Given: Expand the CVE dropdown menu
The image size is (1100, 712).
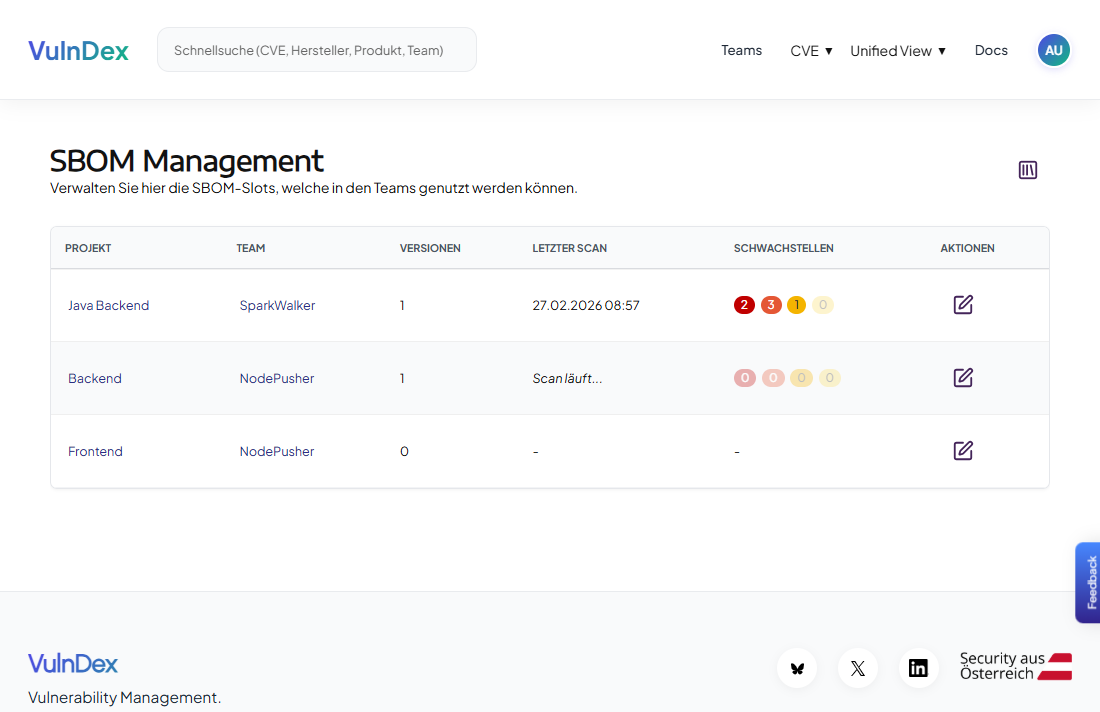Looking at the screenshot, I should (811, 51).
